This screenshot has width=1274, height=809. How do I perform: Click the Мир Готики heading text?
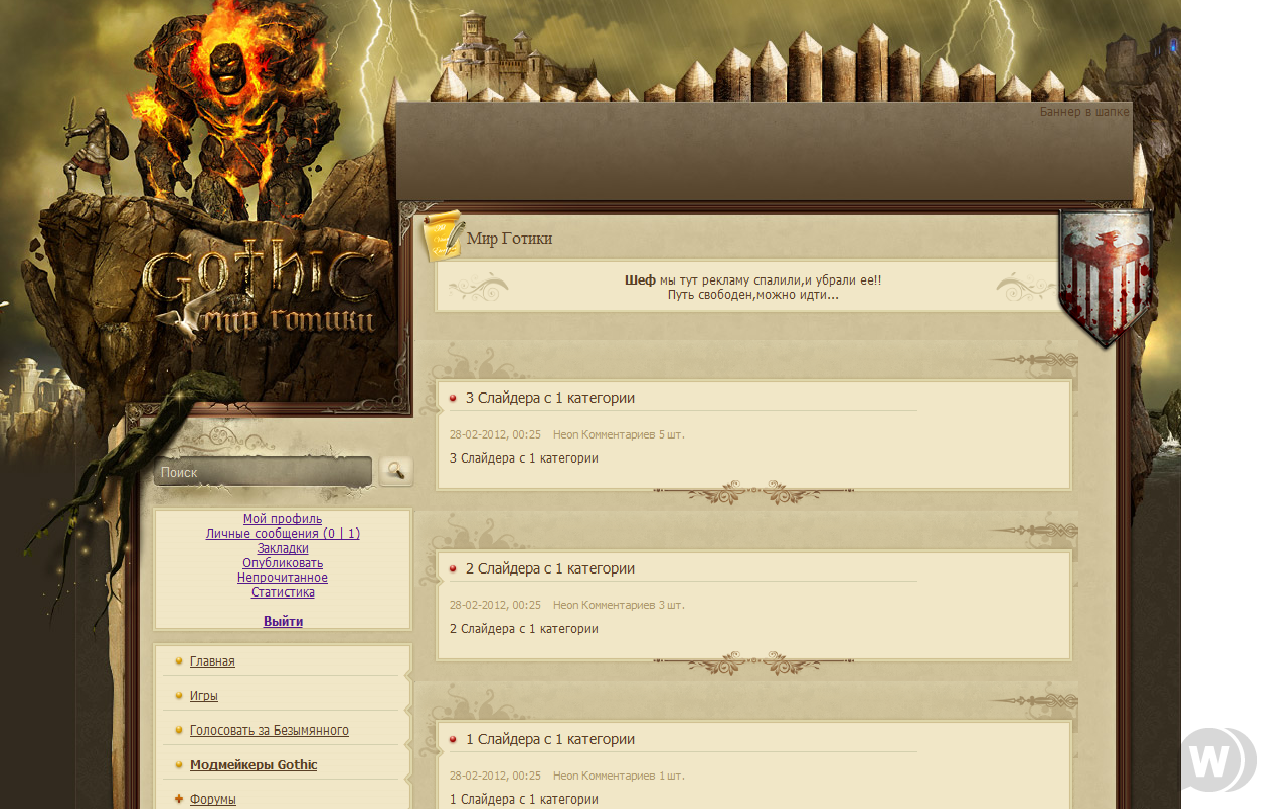coord(509,239)
